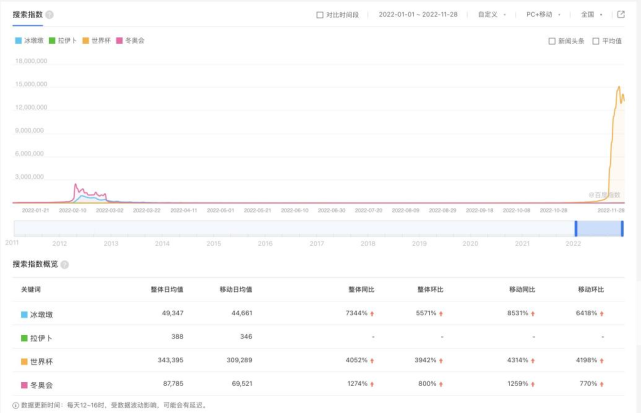
Task: Click the green swatch in 拉伊卜 table row
Action: point(24,338)
